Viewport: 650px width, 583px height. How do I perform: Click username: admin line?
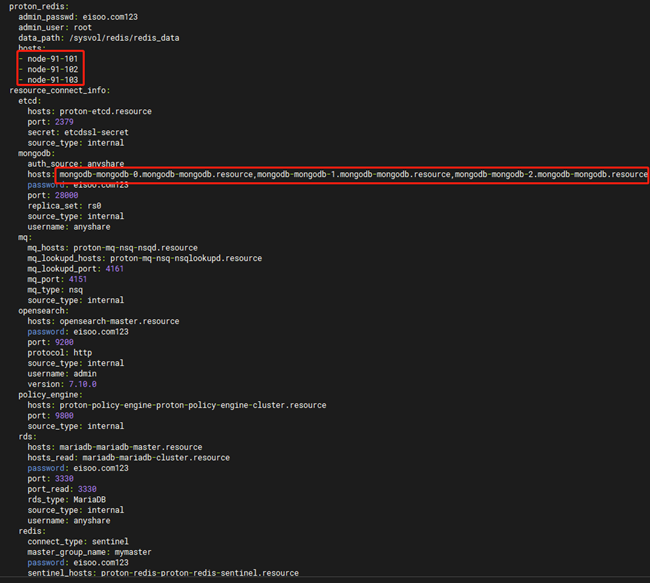(x=62, y=374)
